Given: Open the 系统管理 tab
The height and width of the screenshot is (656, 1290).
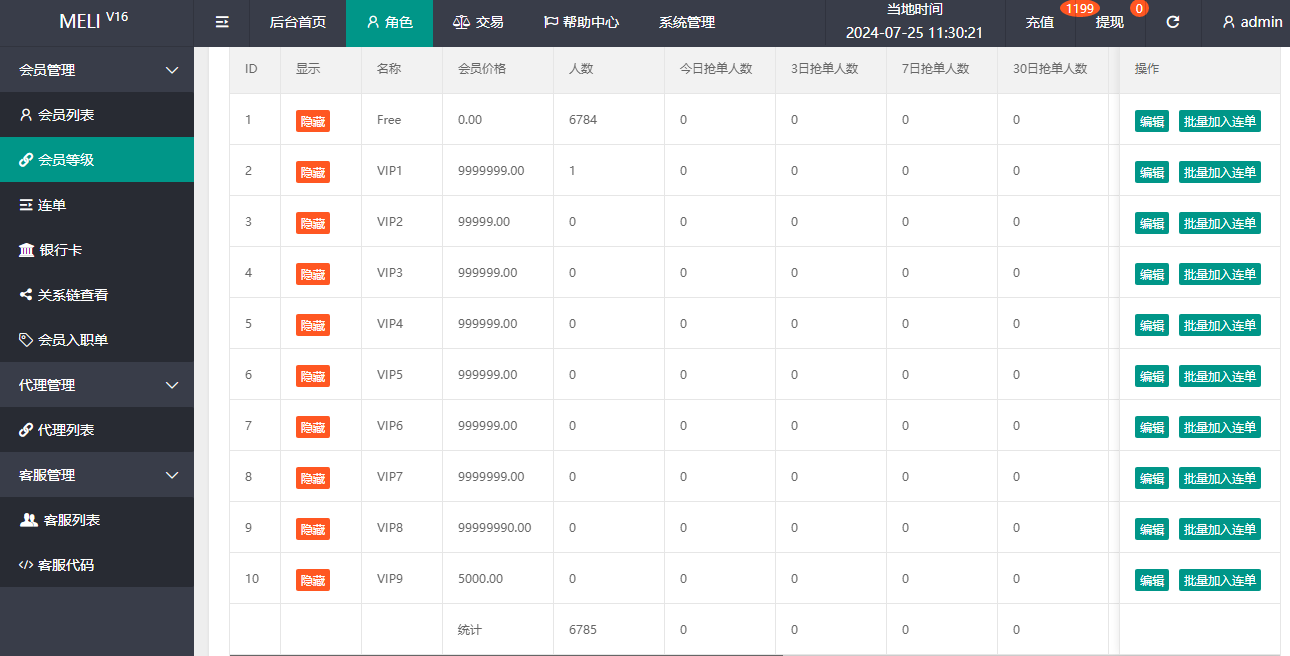Looking at the screenshot, I should point(687,22).
